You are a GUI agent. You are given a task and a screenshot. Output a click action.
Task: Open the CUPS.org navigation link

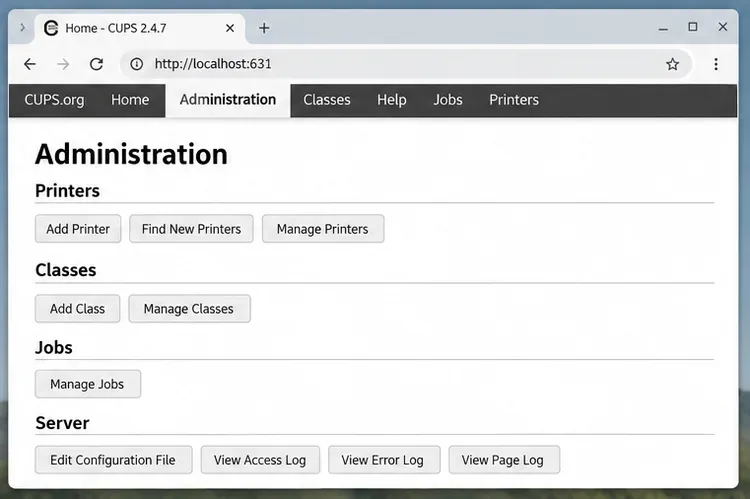coord(54,100)
